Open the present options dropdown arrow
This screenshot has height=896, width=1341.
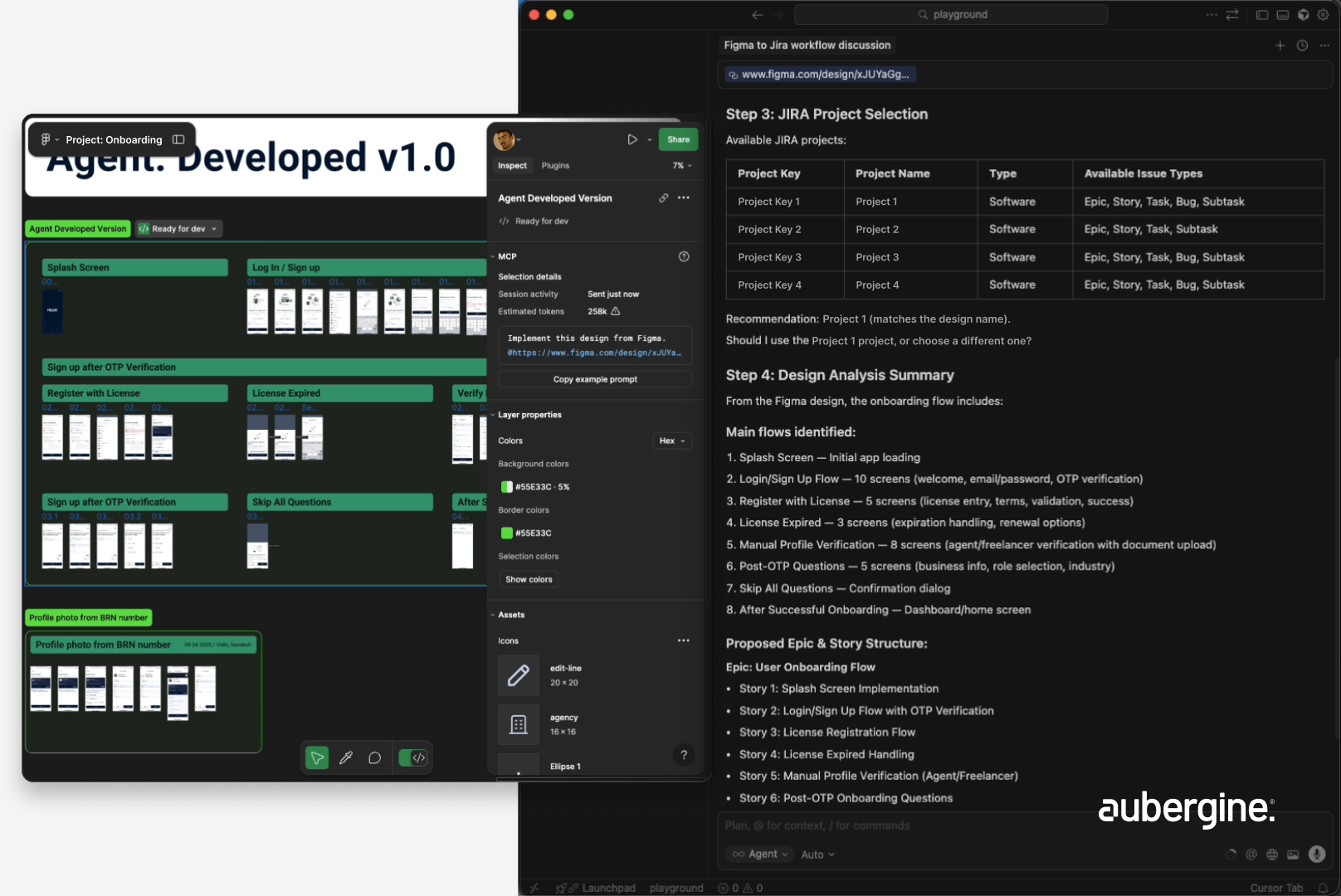click(x=650, y=139)
